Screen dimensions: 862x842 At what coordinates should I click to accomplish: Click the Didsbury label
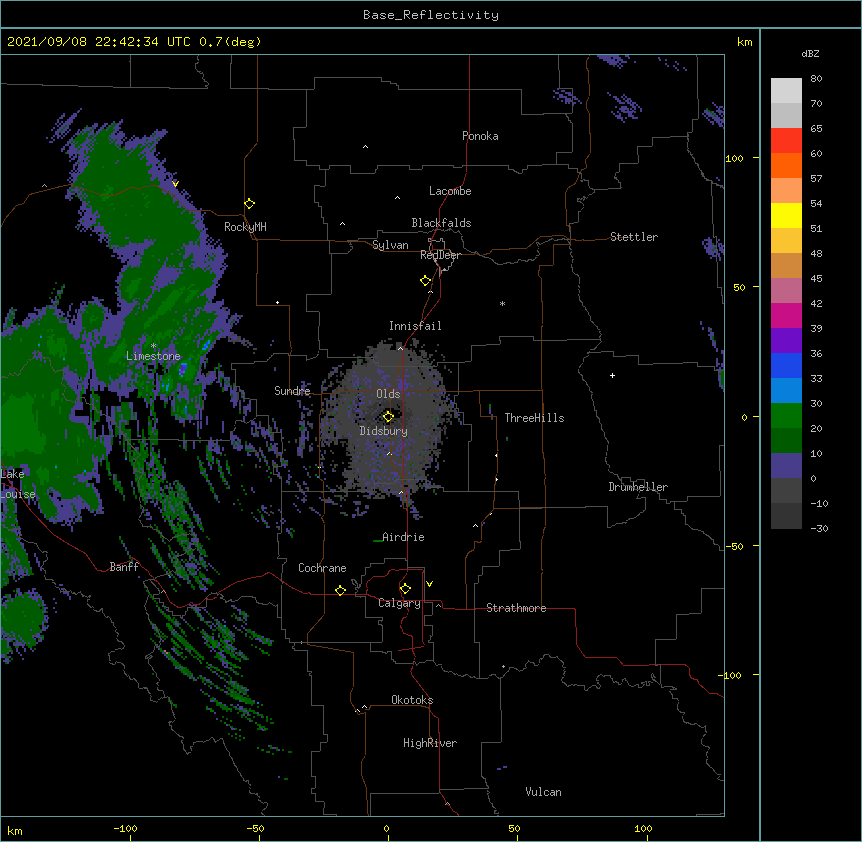pyautogui.click(x=383, y=431)
